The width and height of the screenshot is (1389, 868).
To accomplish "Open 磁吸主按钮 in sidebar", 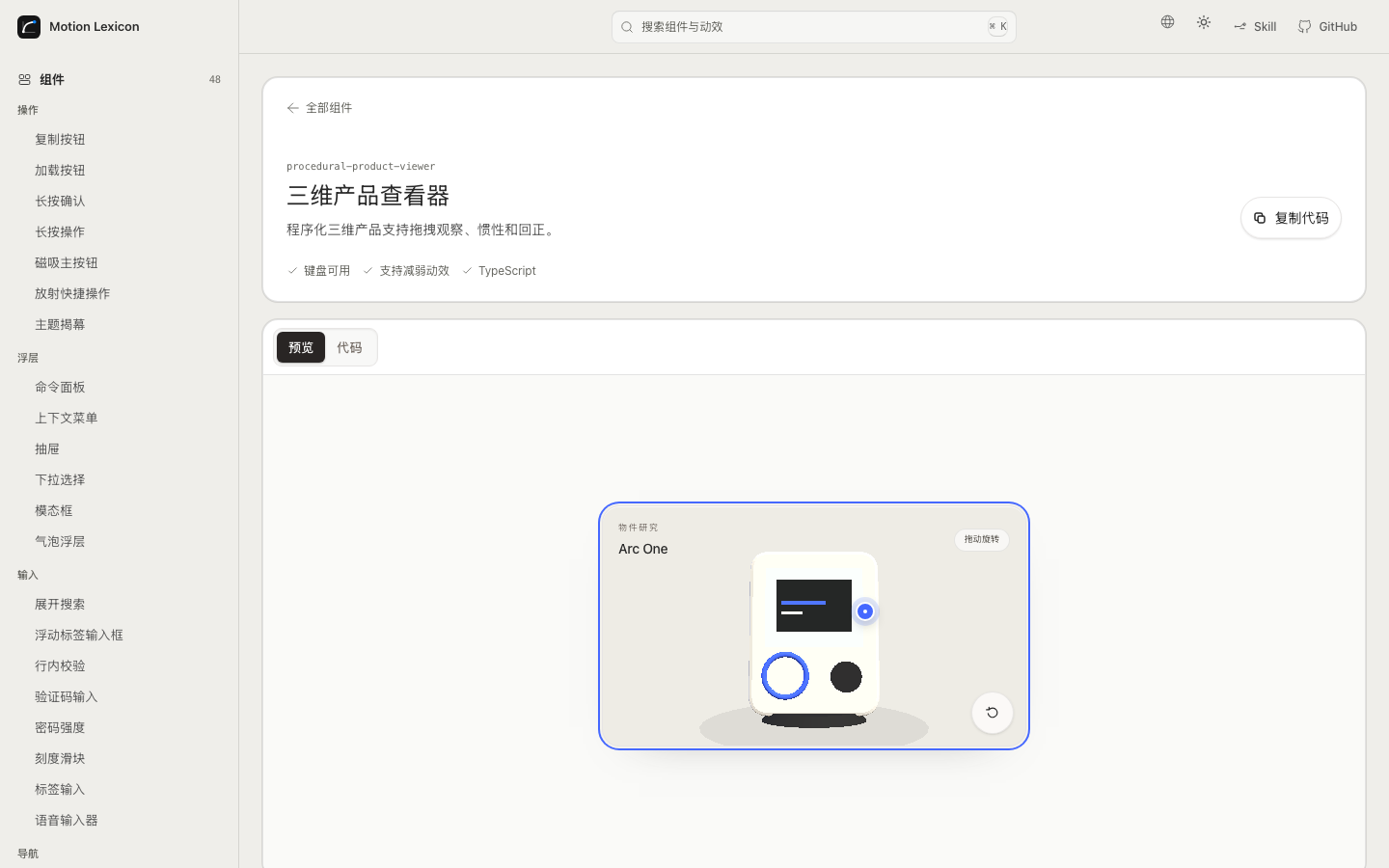I will click(67, 263).
